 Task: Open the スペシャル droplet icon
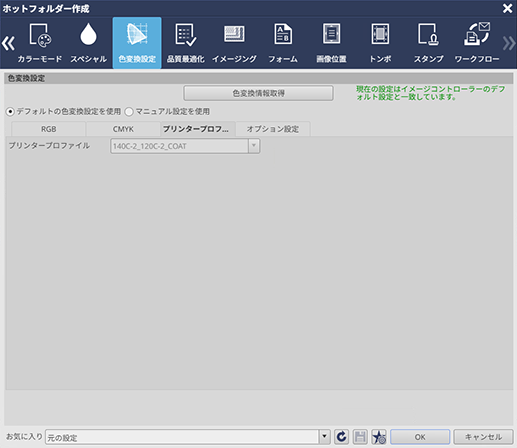(x=88, y=43)
